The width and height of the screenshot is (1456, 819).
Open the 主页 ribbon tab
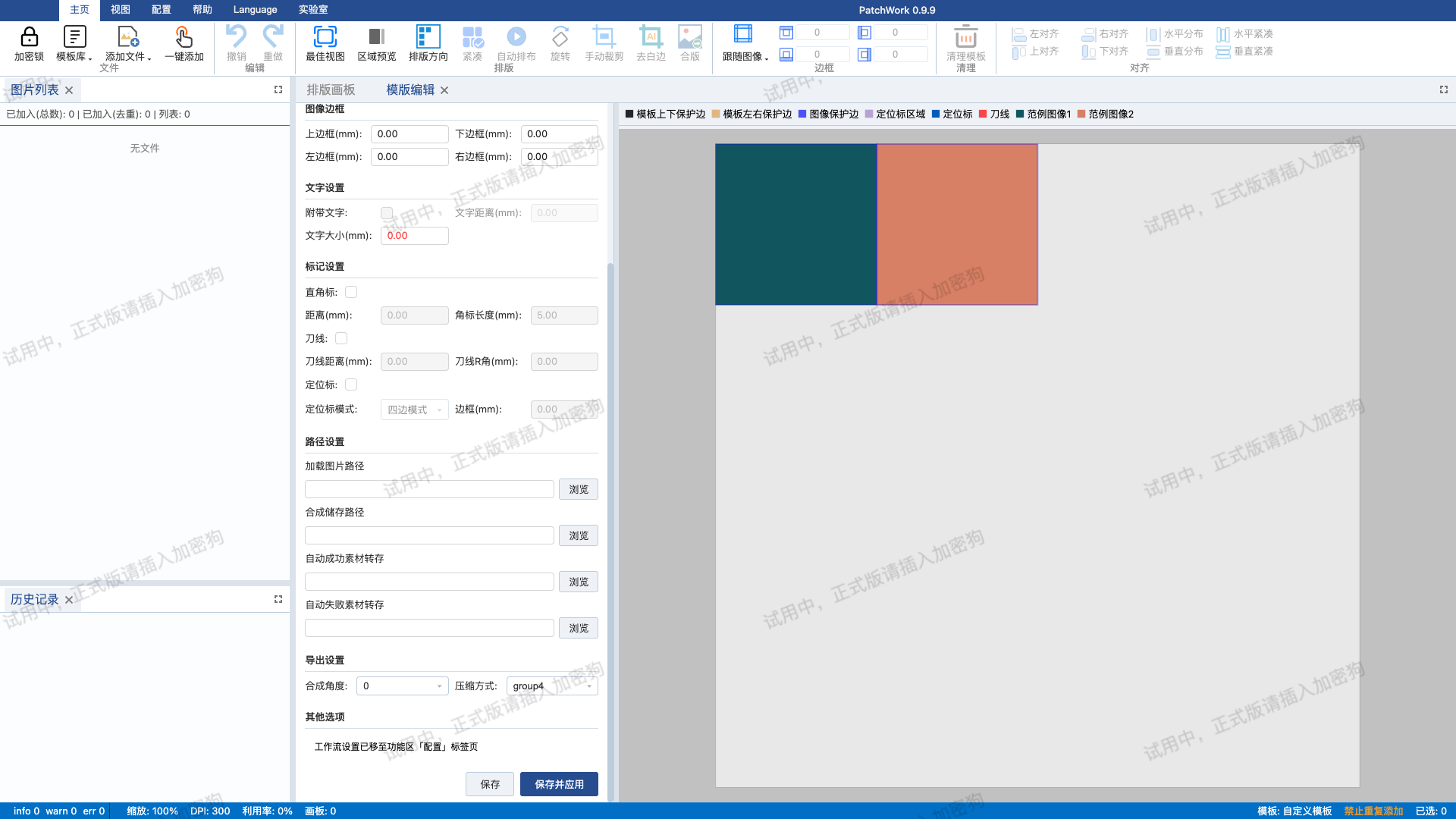click(x=80, y=10)
